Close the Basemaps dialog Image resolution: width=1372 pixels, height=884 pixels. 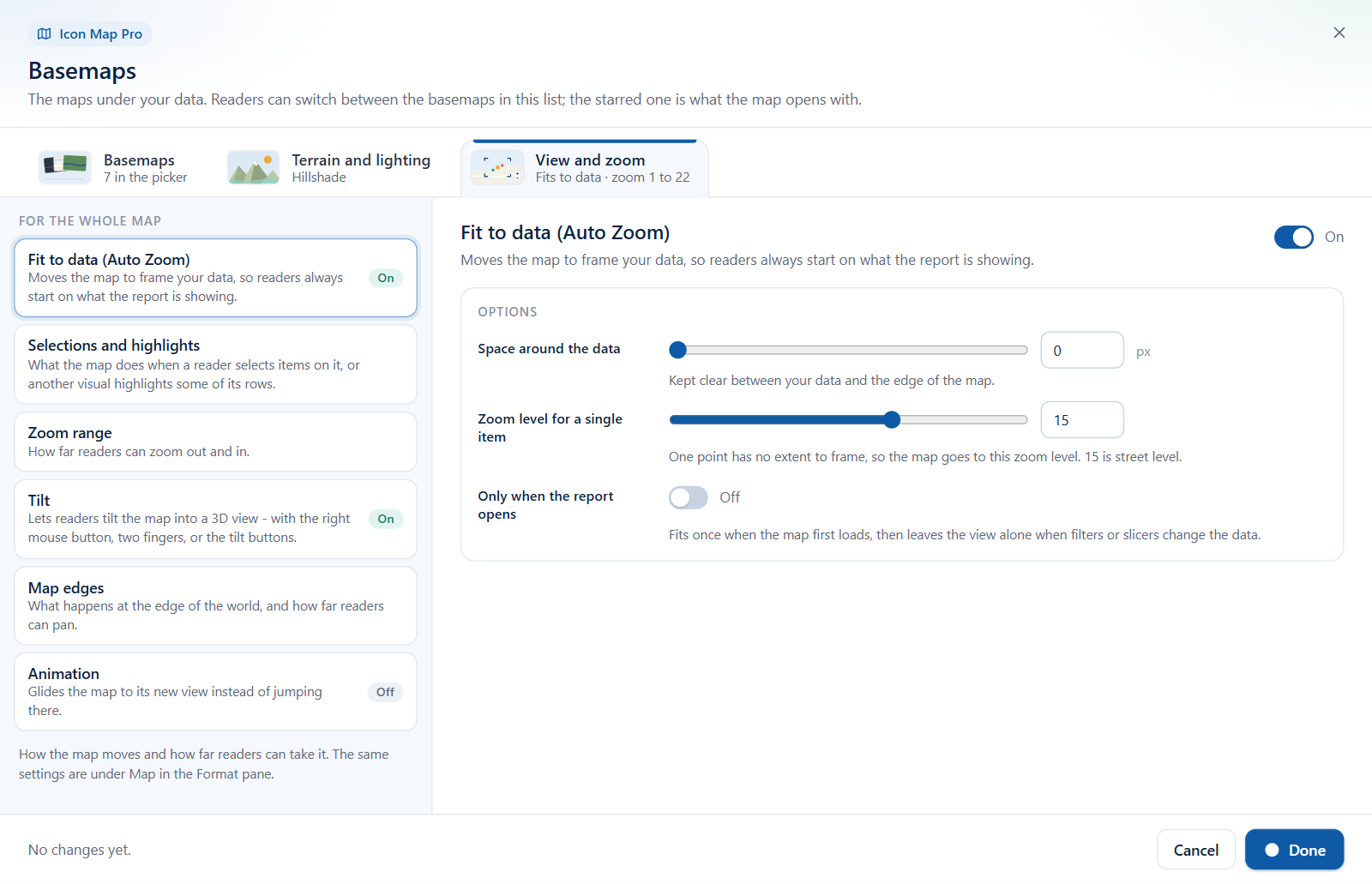[1339, 33]
